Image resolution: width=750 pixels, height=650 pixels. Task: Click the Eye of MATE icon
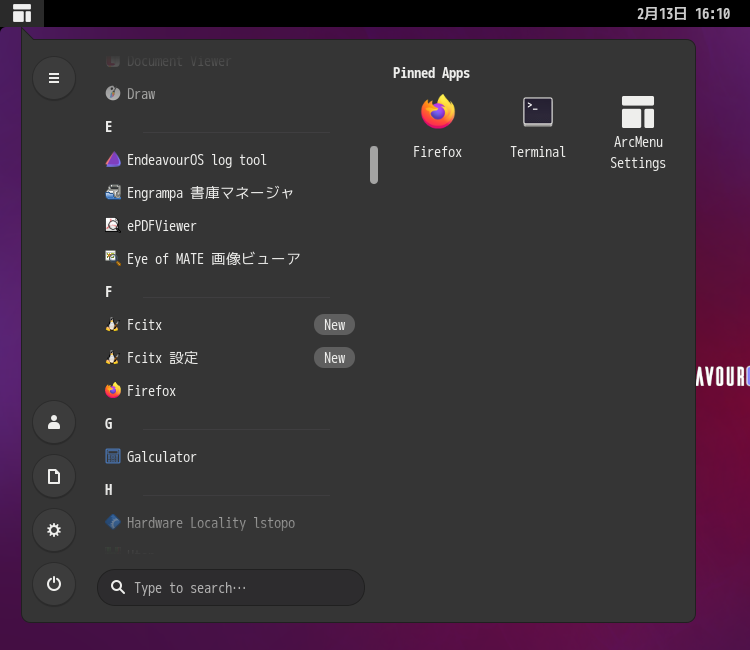pos(113,258)
